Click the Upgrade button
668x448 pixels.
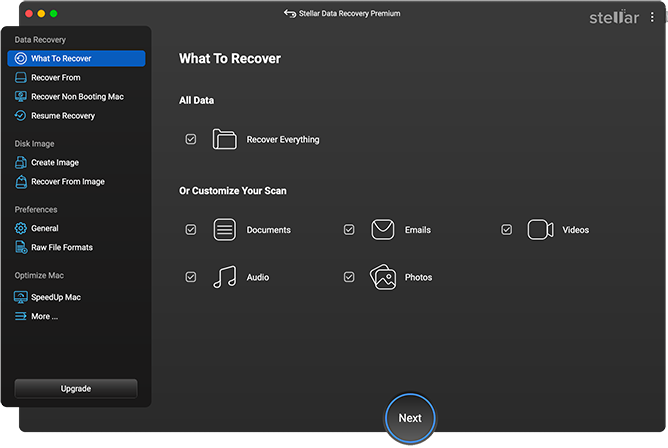click(76, 388)
